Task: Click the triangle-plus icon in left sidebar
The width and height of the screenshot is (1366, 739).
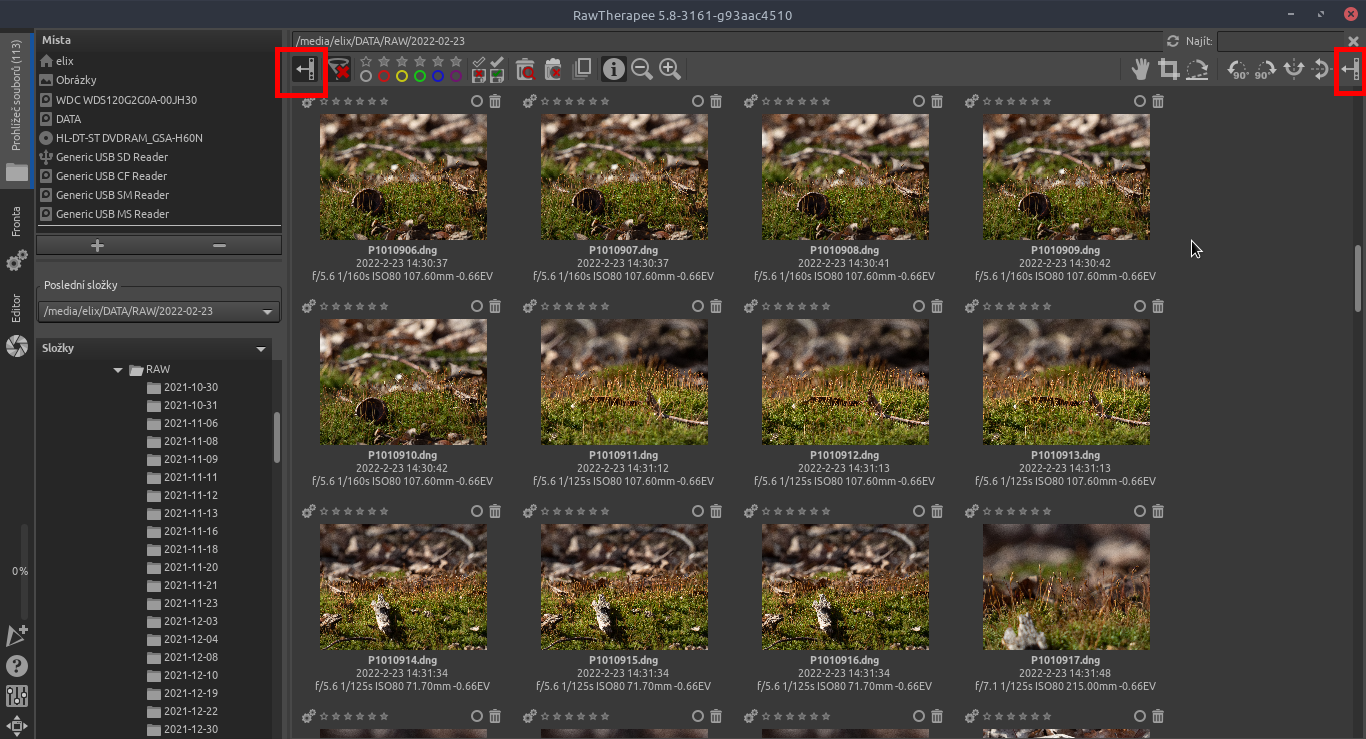Action: pos(17,635)
